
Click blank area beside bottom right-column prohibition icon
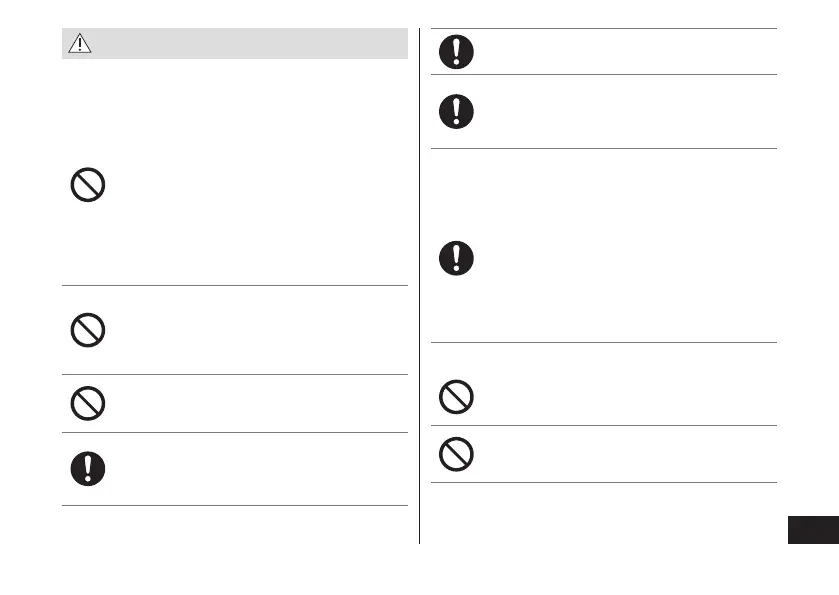620,454
